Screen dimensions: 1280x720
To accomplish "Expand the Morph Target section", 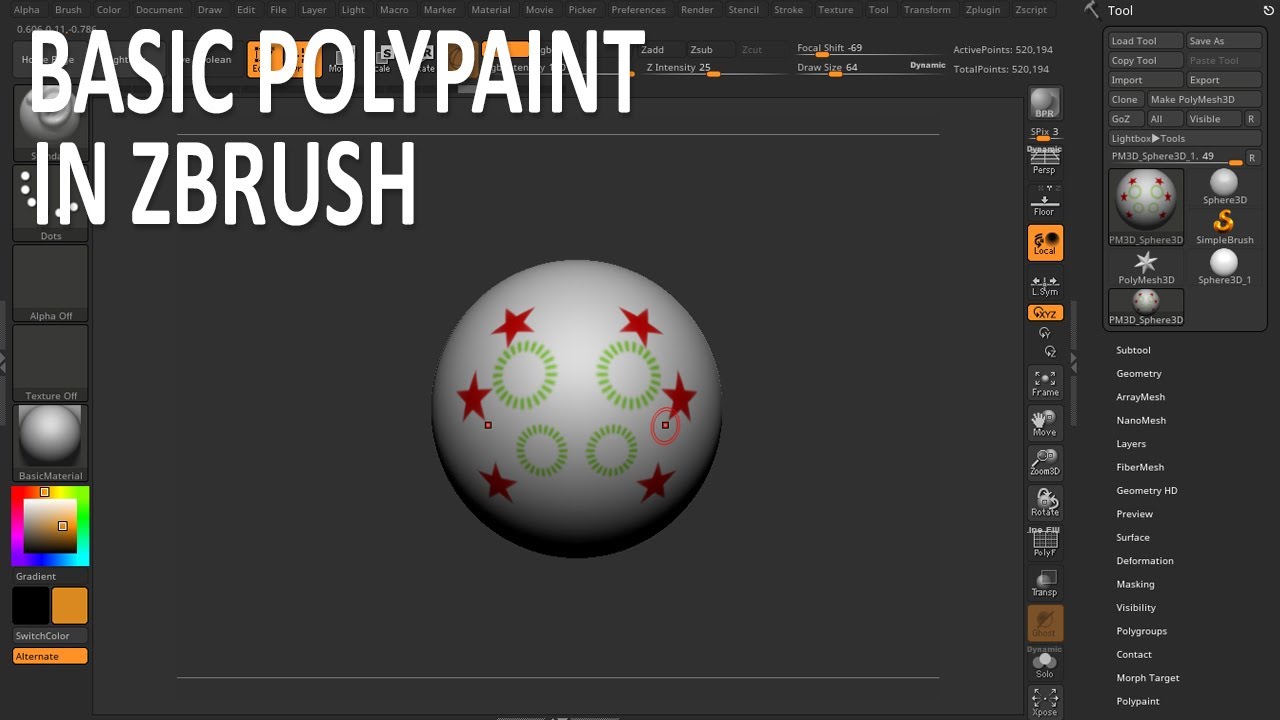I will coord(1148,678).
